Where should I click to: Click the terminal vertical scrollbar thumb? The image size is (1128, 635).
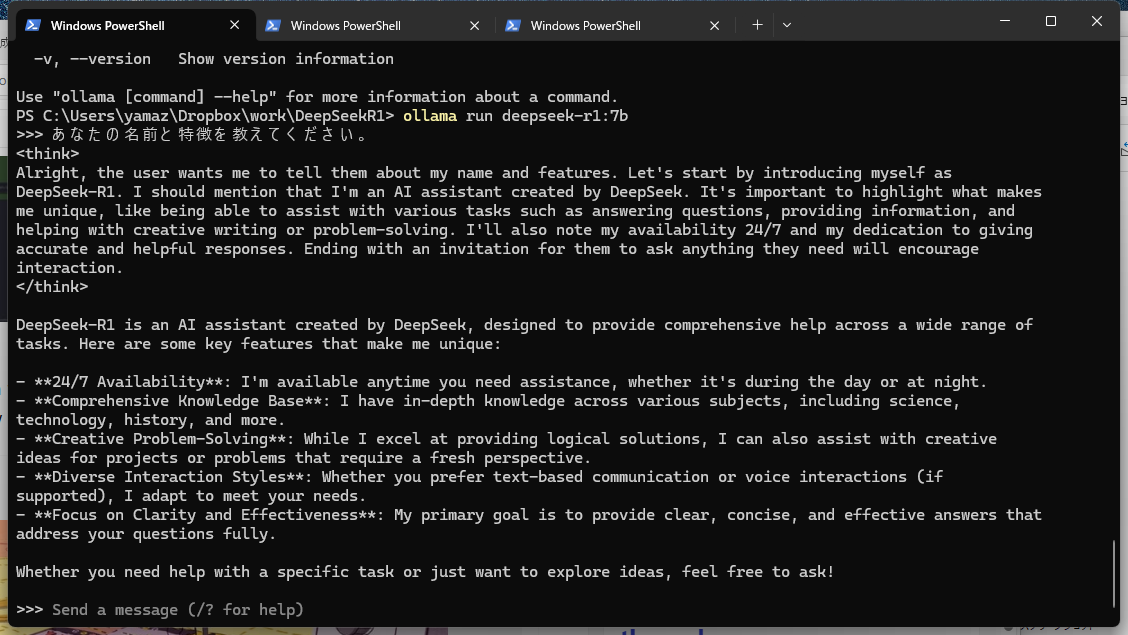tap(1114, 575)
